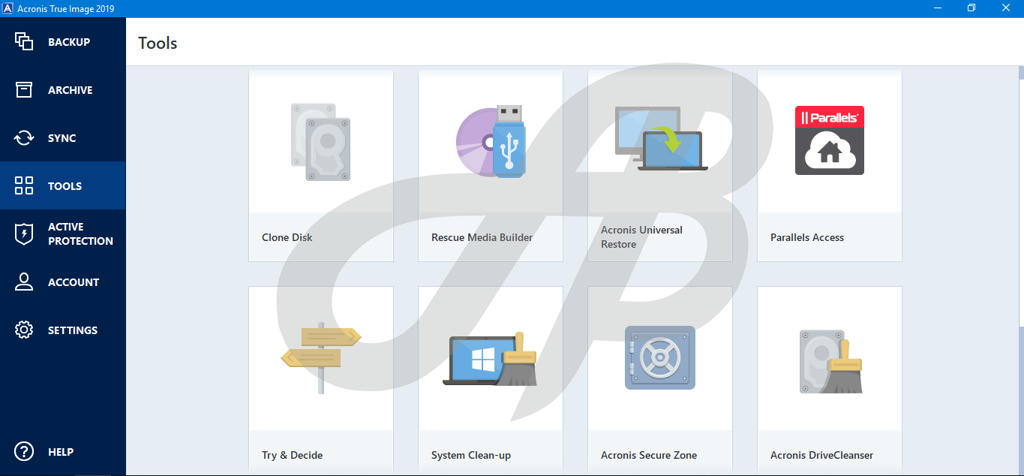The image size is (1024, 476).
Task: Click the Help question mark icon
Action: point(24,451)
